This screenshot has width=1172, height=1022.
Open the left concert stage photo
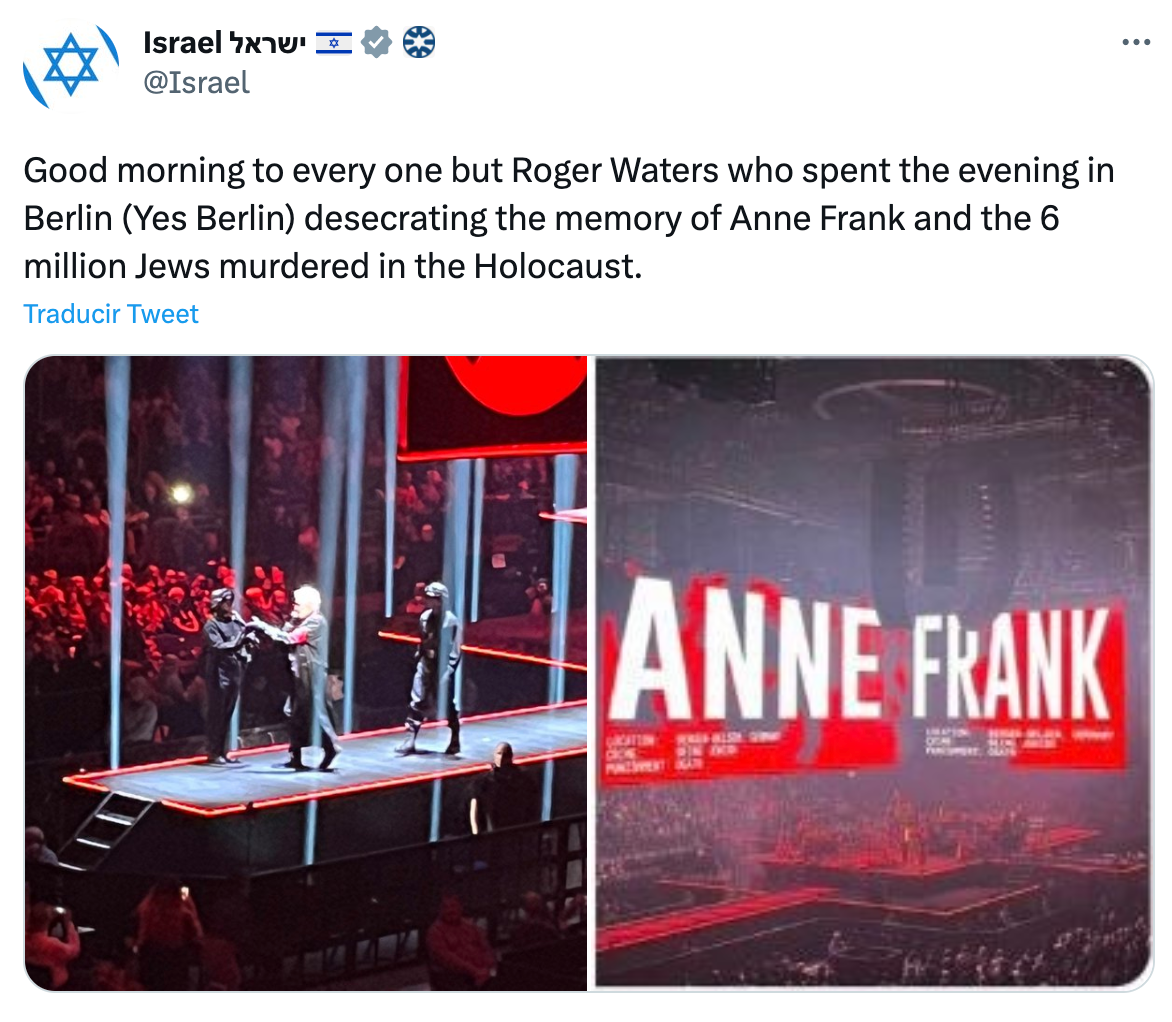point(306,672)
